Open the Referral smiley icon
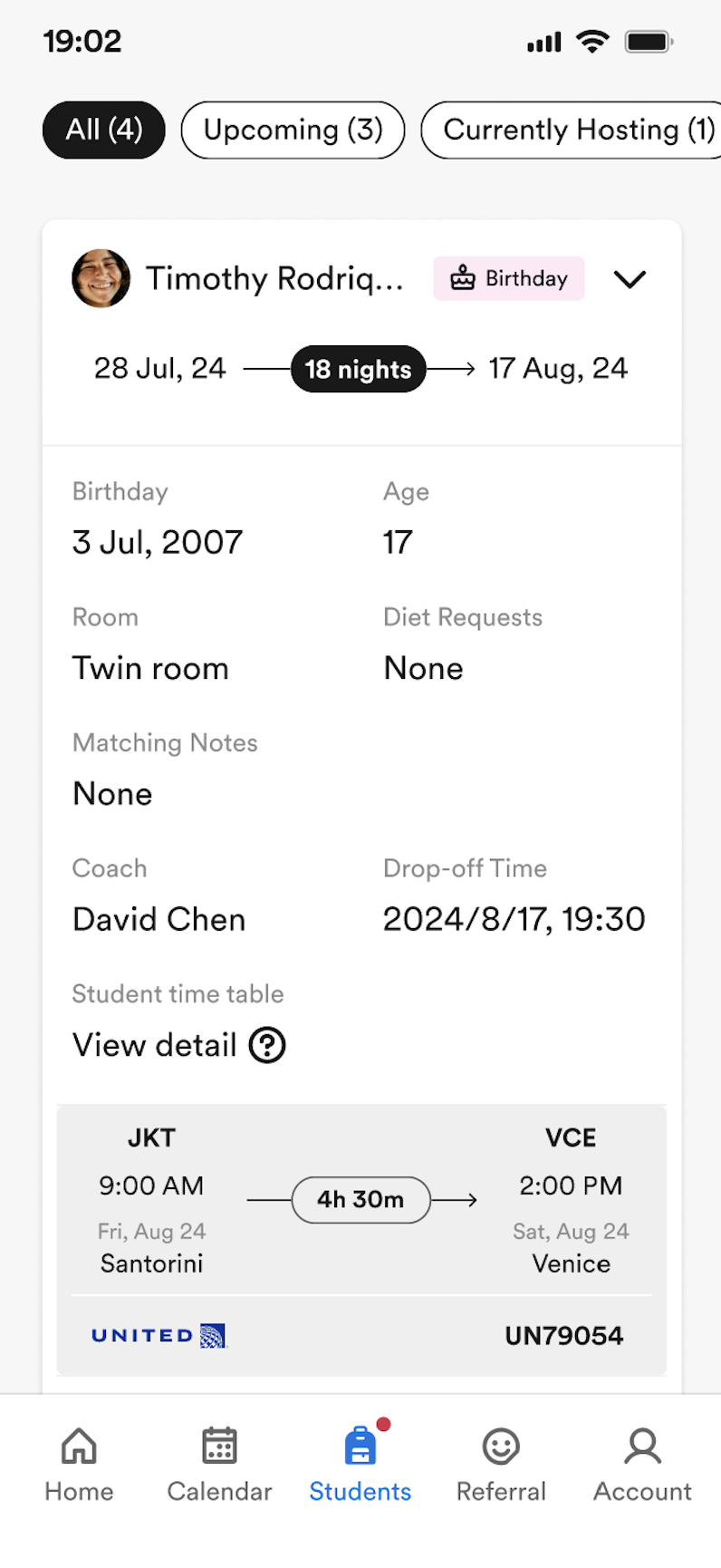The width and height of the screenshot is (721, 1568). [501, 1447]
